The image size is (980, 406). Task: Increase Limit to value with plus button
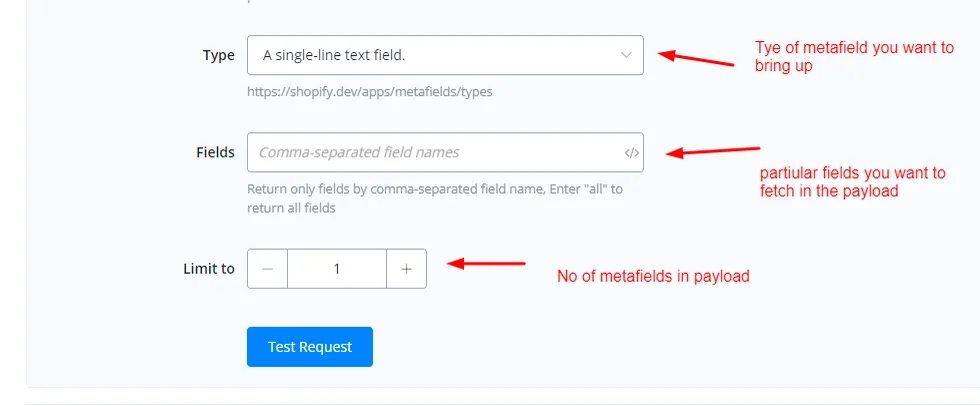pyautogui.click(x=406, y=269)
